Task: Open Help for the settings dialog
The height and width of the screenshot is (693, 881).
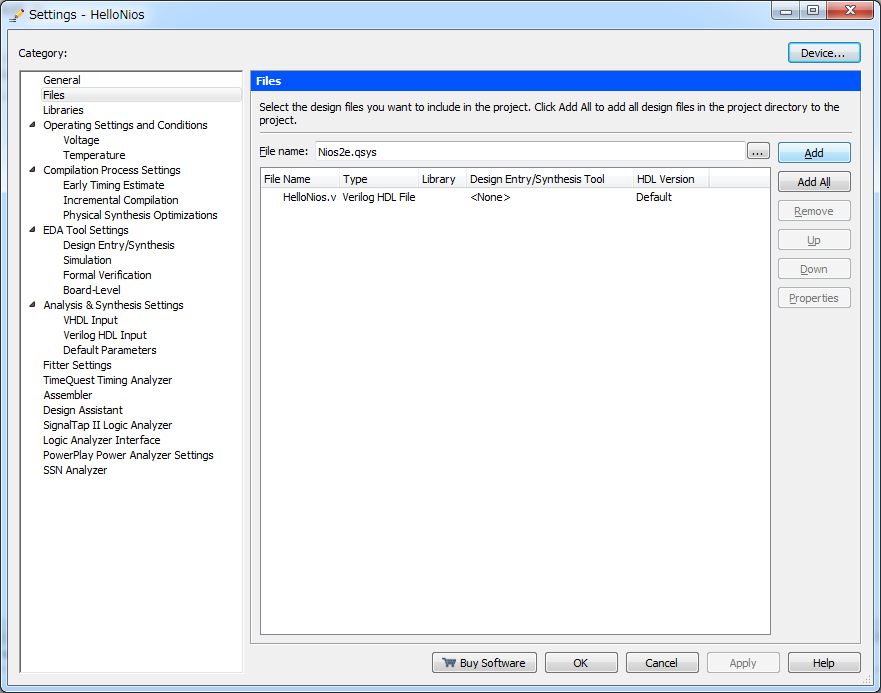Action: click(824, 663)
